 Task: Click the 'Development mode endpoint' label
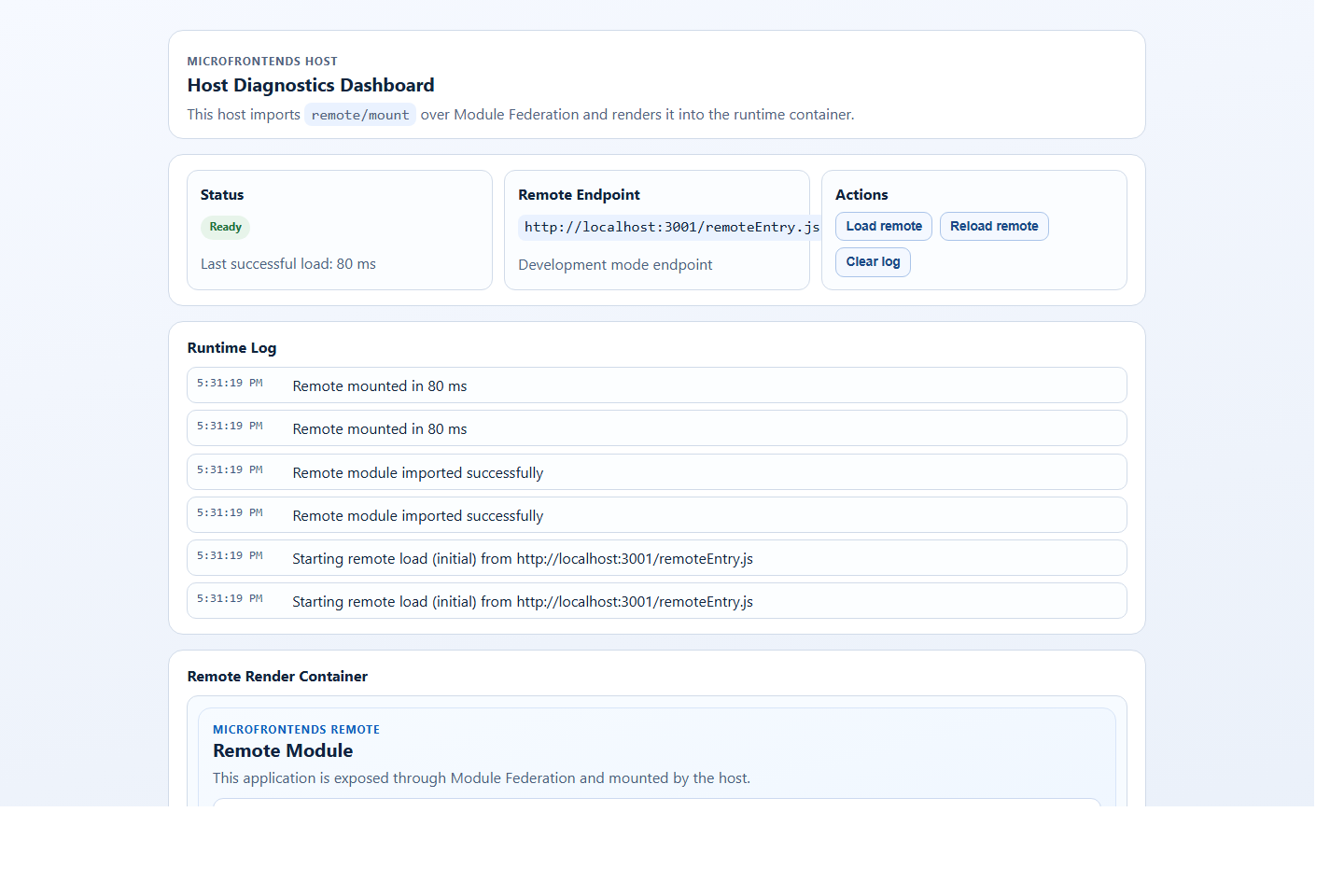tap(614, 264)
